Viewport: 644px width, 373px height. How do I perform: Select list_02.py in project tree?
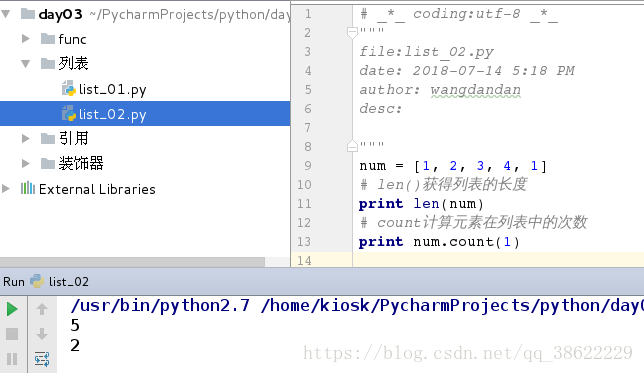point(113,114)
